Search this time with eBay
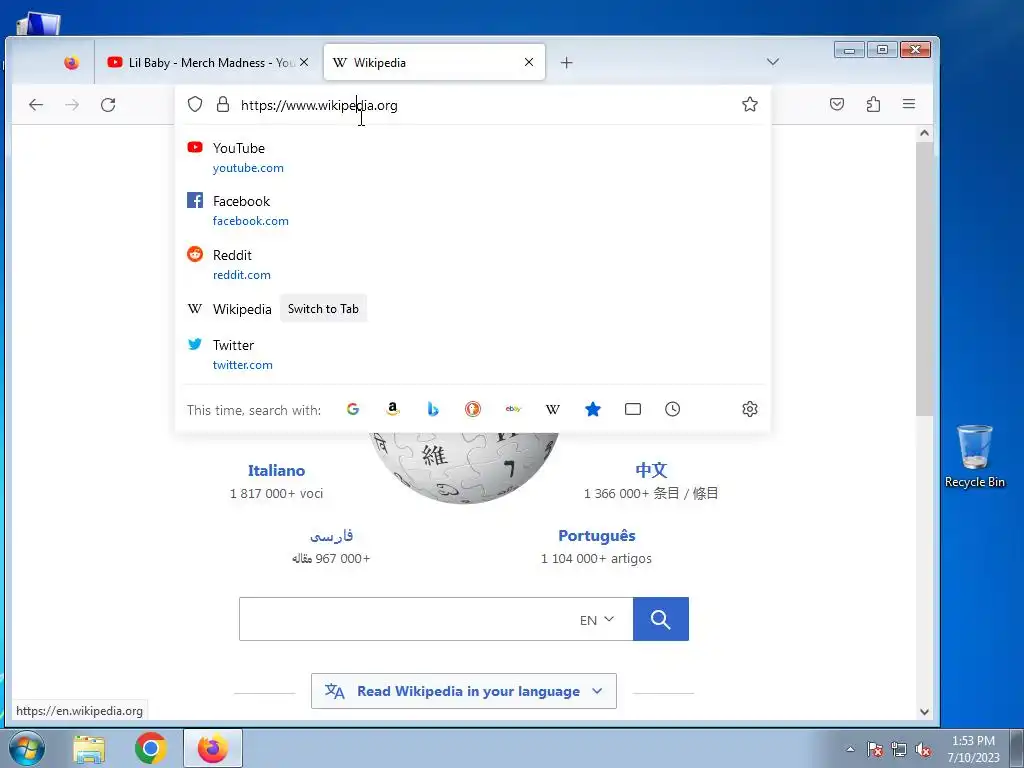 [x=513, y=409]
